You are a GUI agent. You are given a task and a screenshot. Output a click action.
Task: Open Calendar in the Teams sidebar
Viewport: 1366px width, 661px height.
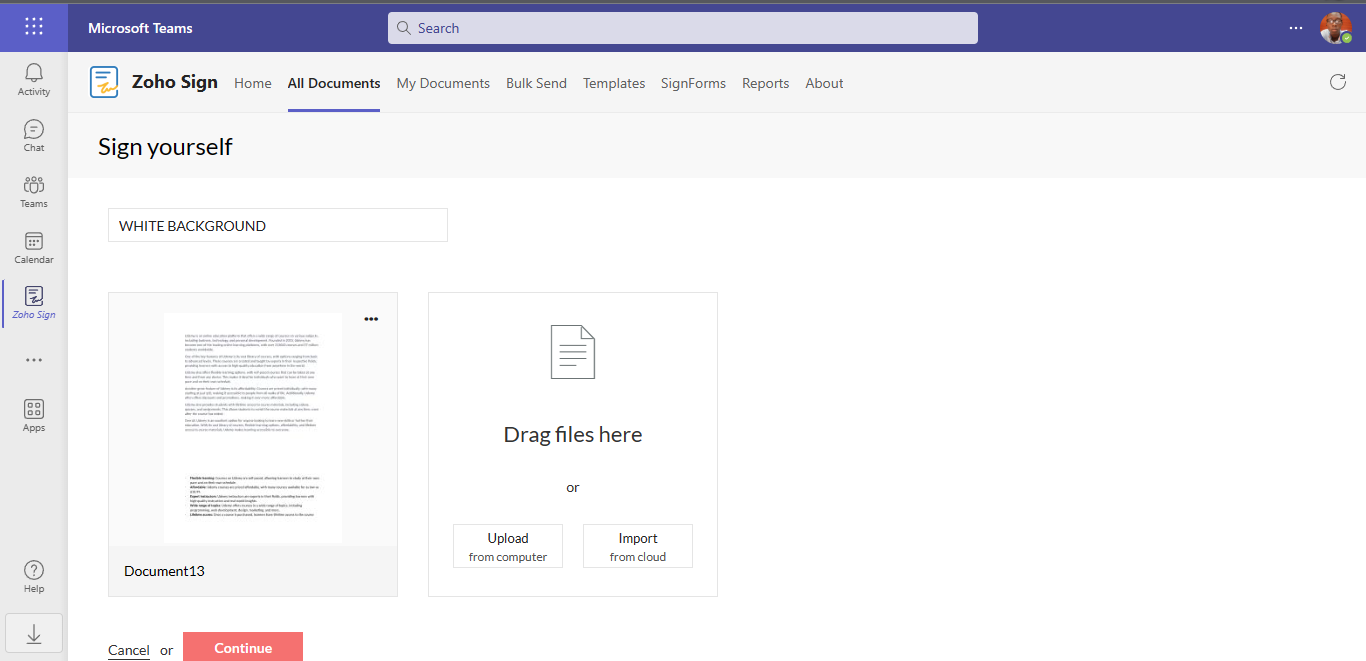34,247
